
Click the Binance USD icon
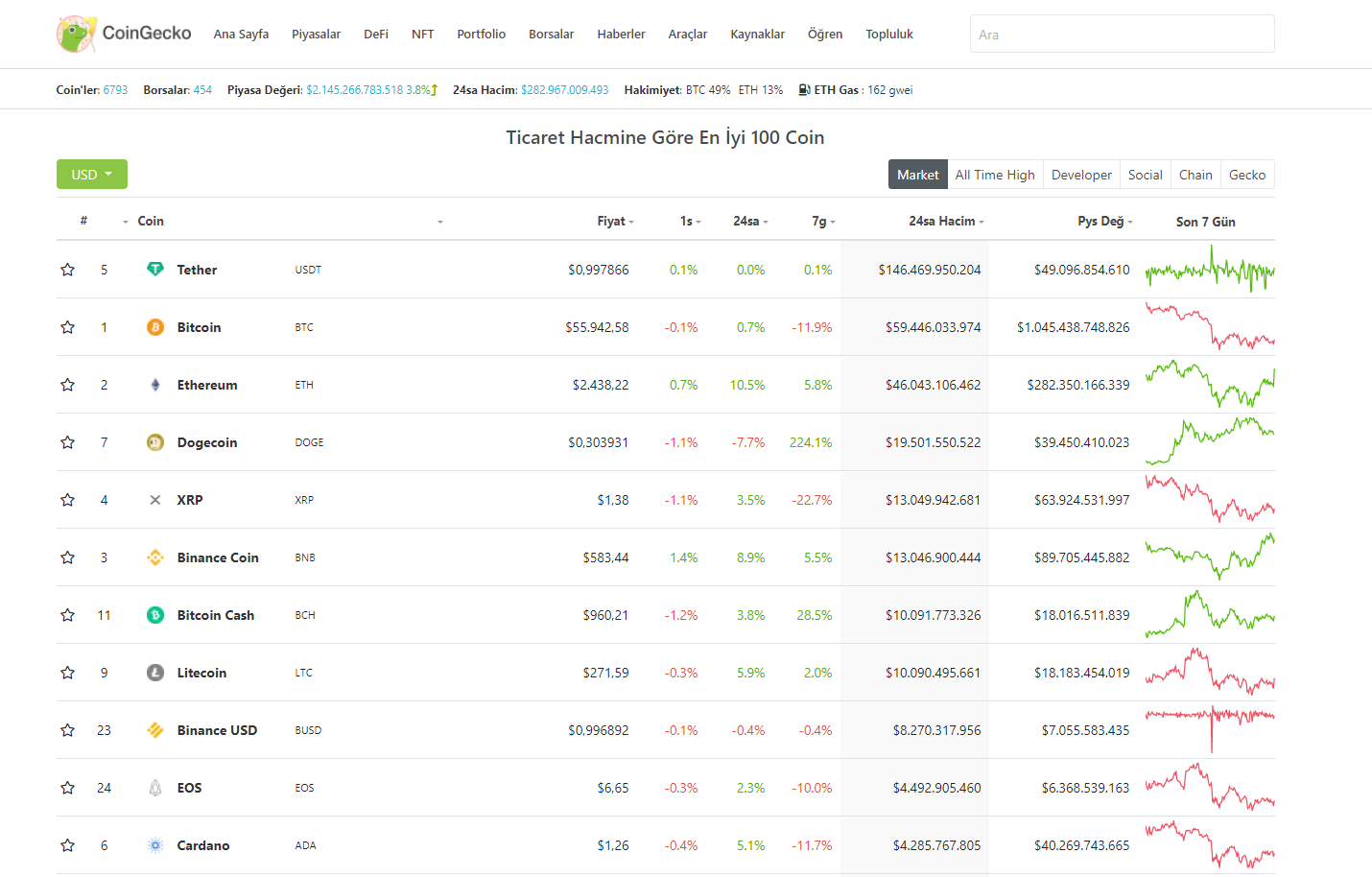point(155,730)
